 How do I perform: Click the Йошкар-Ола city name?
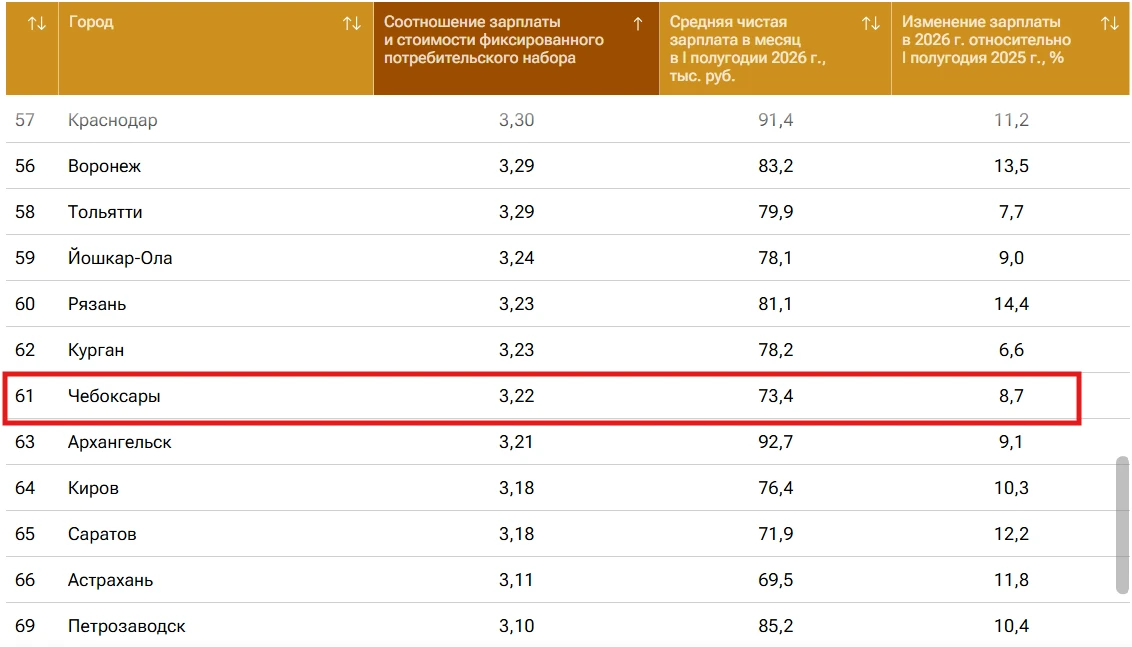click(x=120, y=258)
